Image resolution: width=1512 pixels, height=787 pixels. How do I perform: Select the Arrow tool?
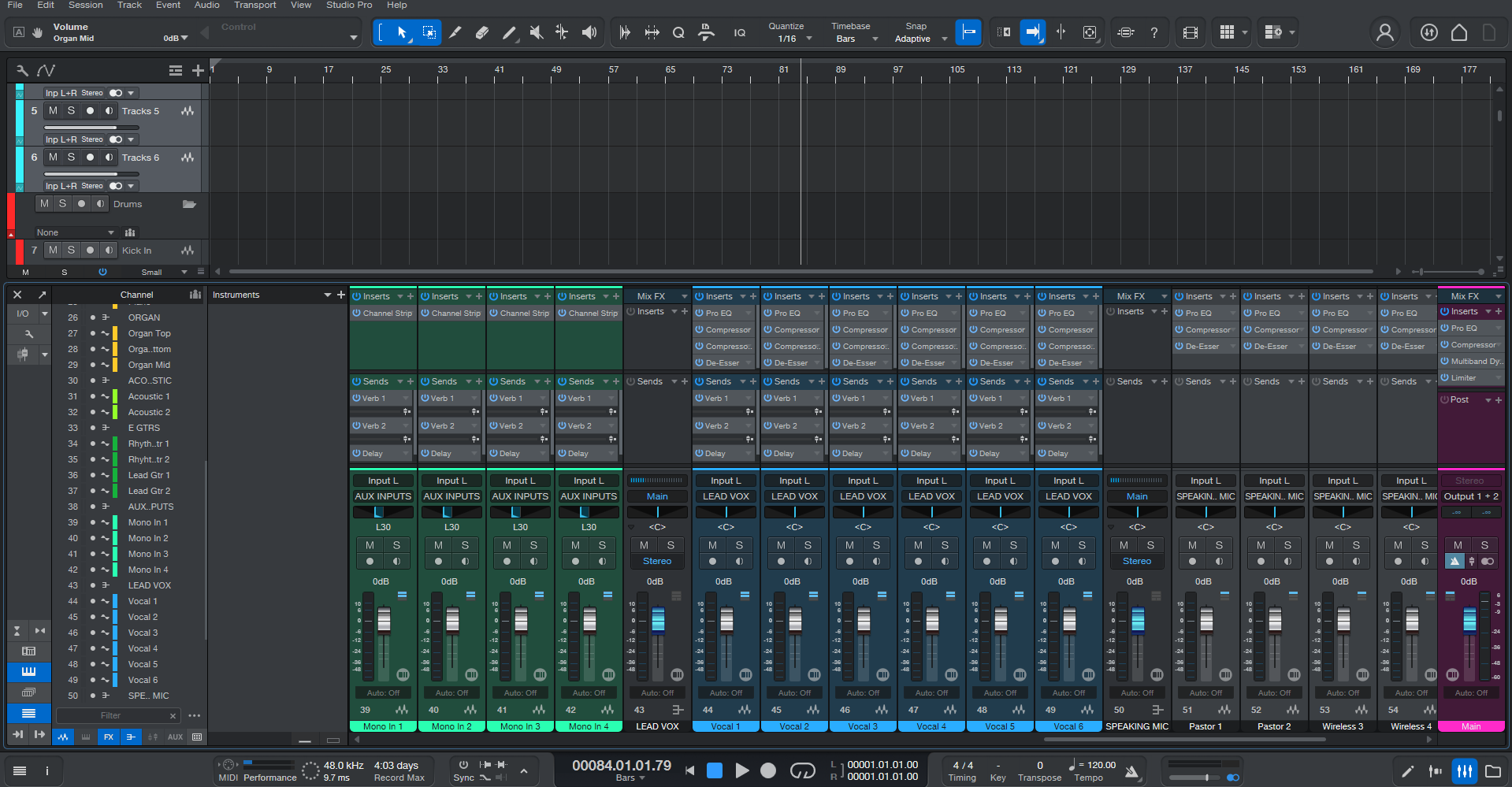[x=402, y=32]
